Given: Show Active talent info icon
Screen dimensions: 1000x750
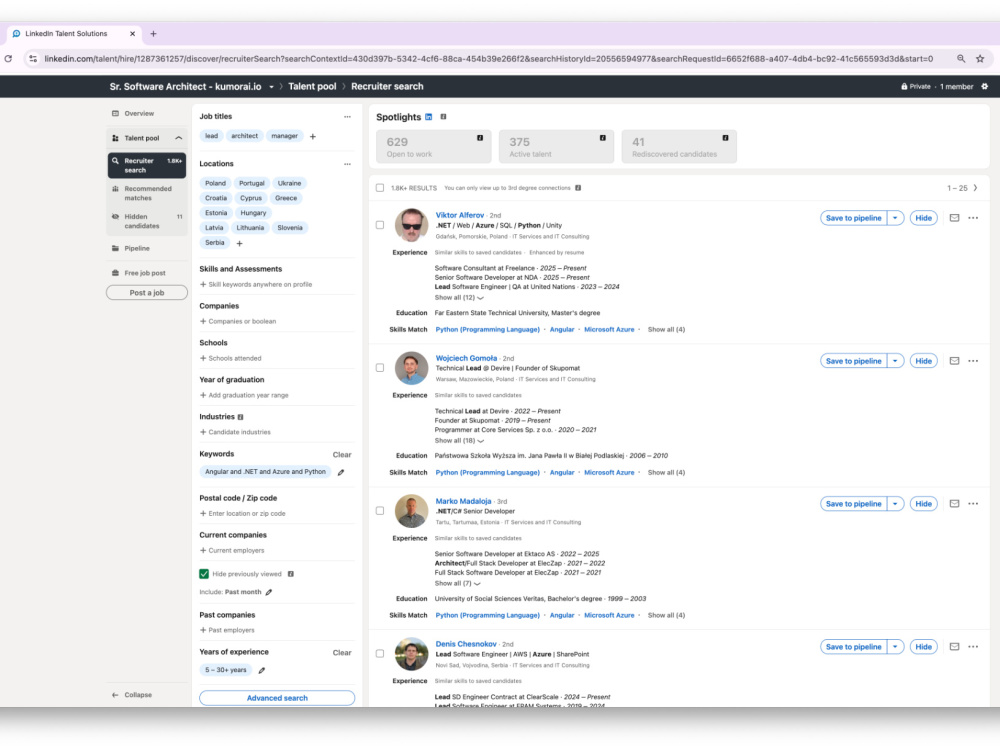Looking at the screenshot, I should [602, 138].
